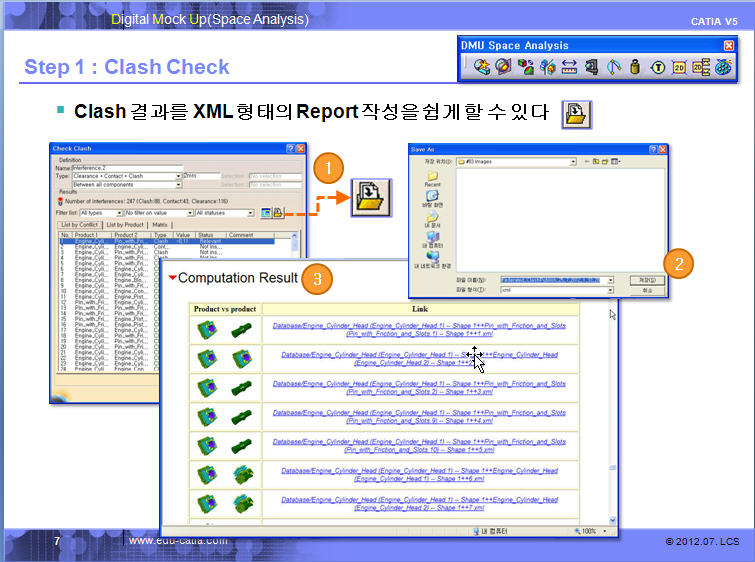Collapse the Computation Result red triangle
The image size is (755, 562).
click(x=173, y=278)
